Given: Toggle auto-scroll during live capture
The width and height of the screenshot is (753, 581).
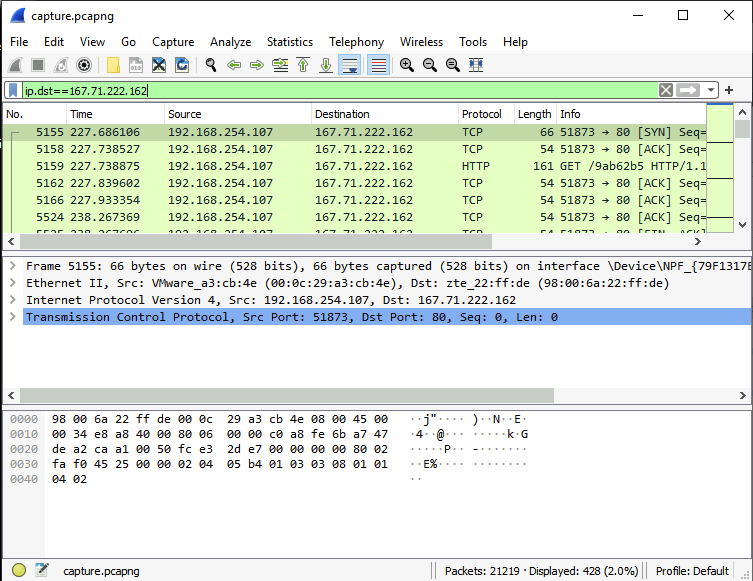Looking at the screenshot, I should [350, 65].
